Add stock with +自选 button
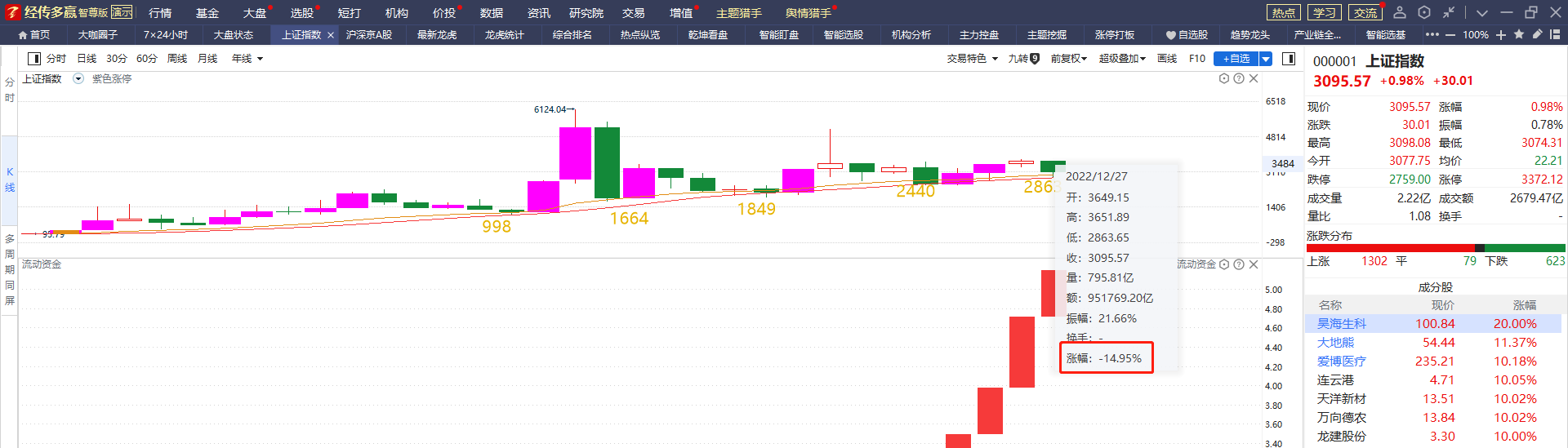1568x448 pixels. point(1236,59)
